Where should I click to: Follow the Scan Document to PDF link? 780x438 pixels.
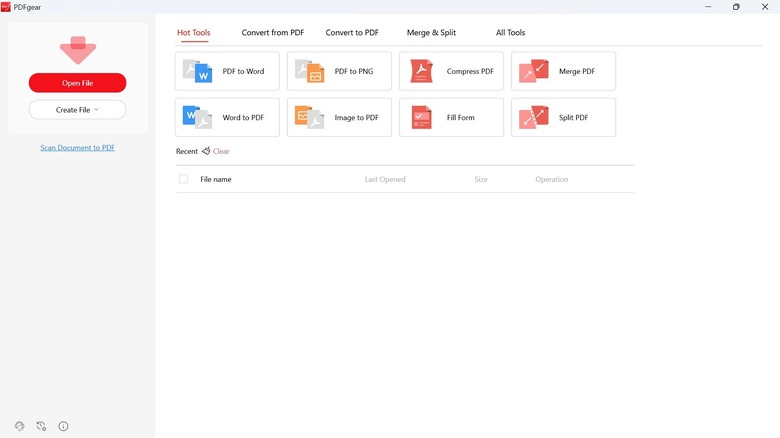click(78, 147)
